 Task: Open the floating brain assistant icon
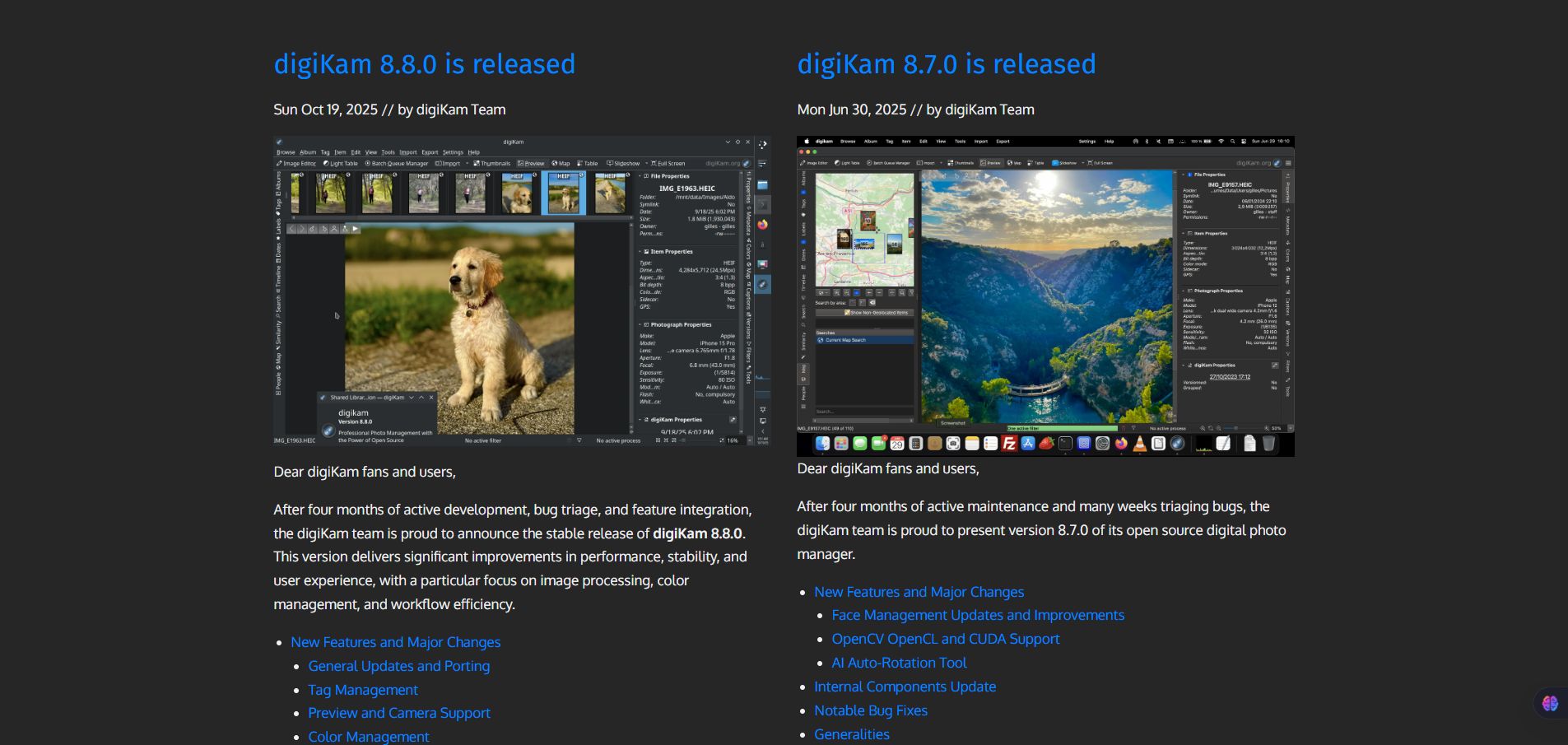1550,703
